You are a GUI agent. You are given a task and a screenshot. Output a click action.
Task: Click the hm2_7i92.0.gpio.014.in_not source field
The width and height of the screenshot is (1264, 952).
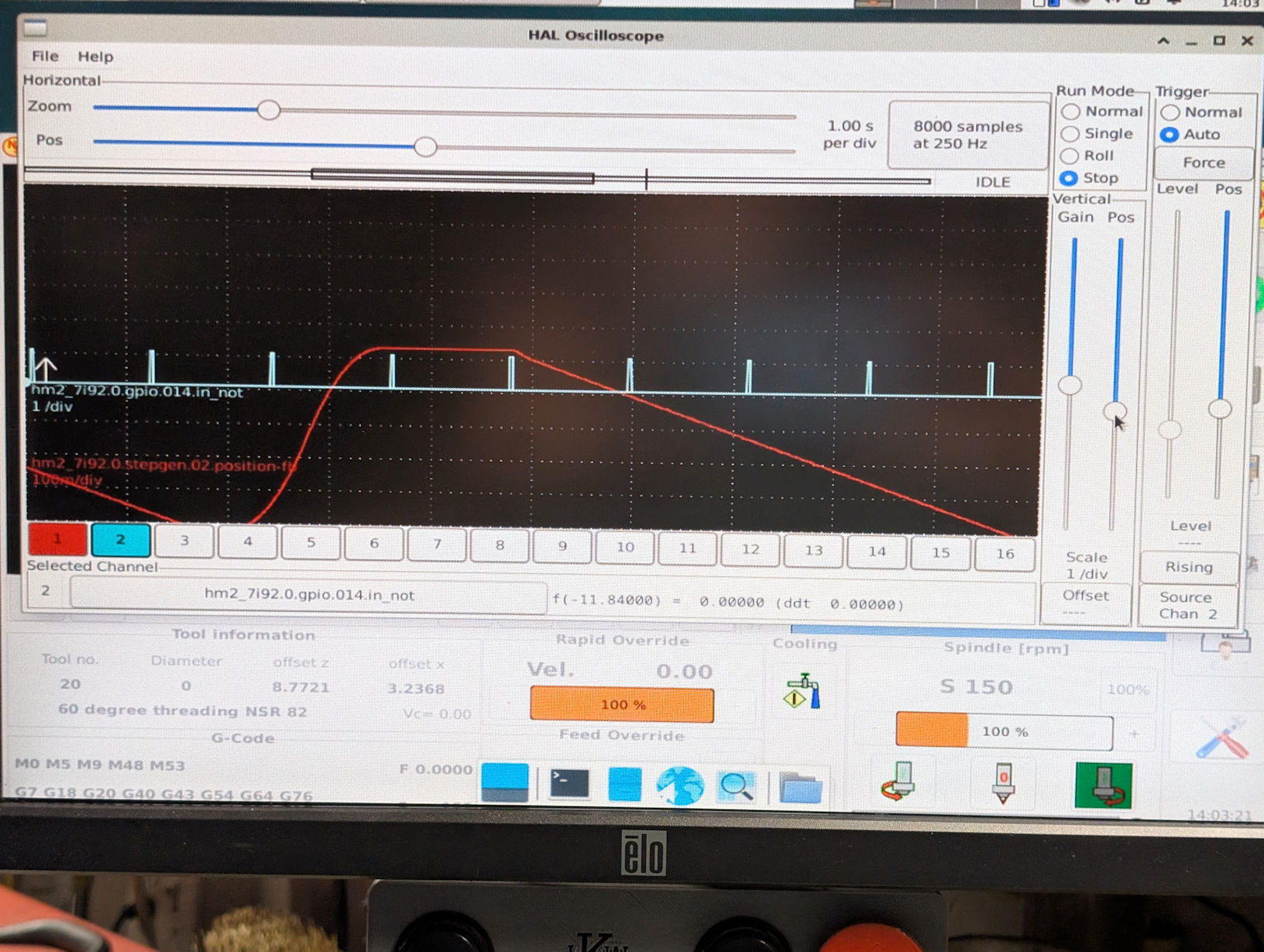(x=309, y=596)
